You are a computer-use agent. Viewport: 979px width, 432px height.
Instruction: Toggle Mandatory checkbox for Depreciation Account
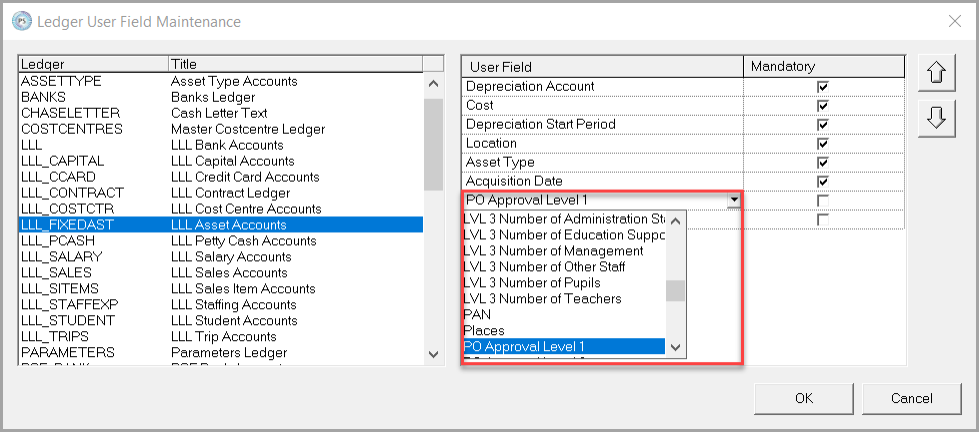pyautogui.click(x=823, y=87)
